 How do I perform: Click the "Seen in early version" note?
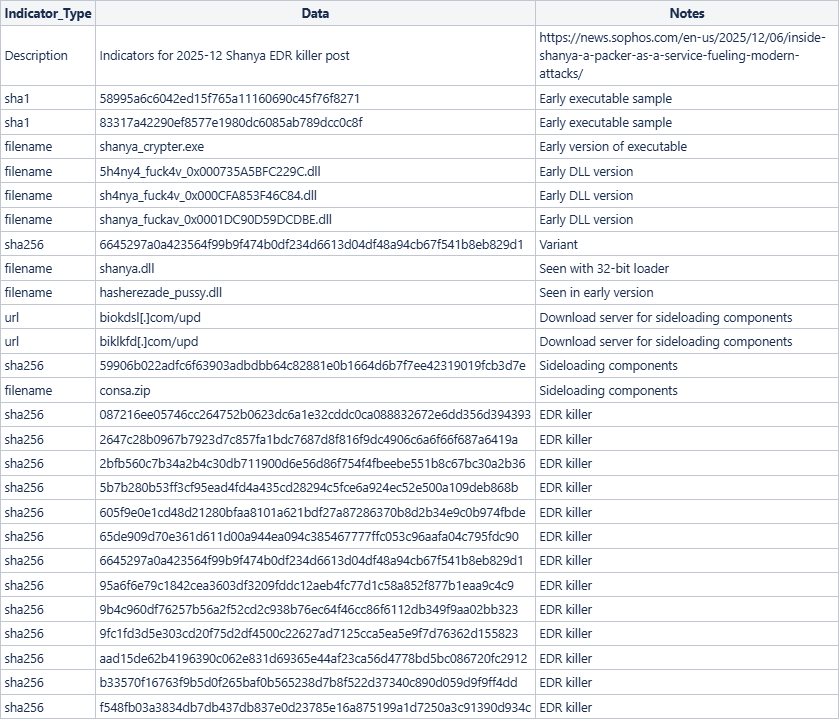tap(596, 293)
